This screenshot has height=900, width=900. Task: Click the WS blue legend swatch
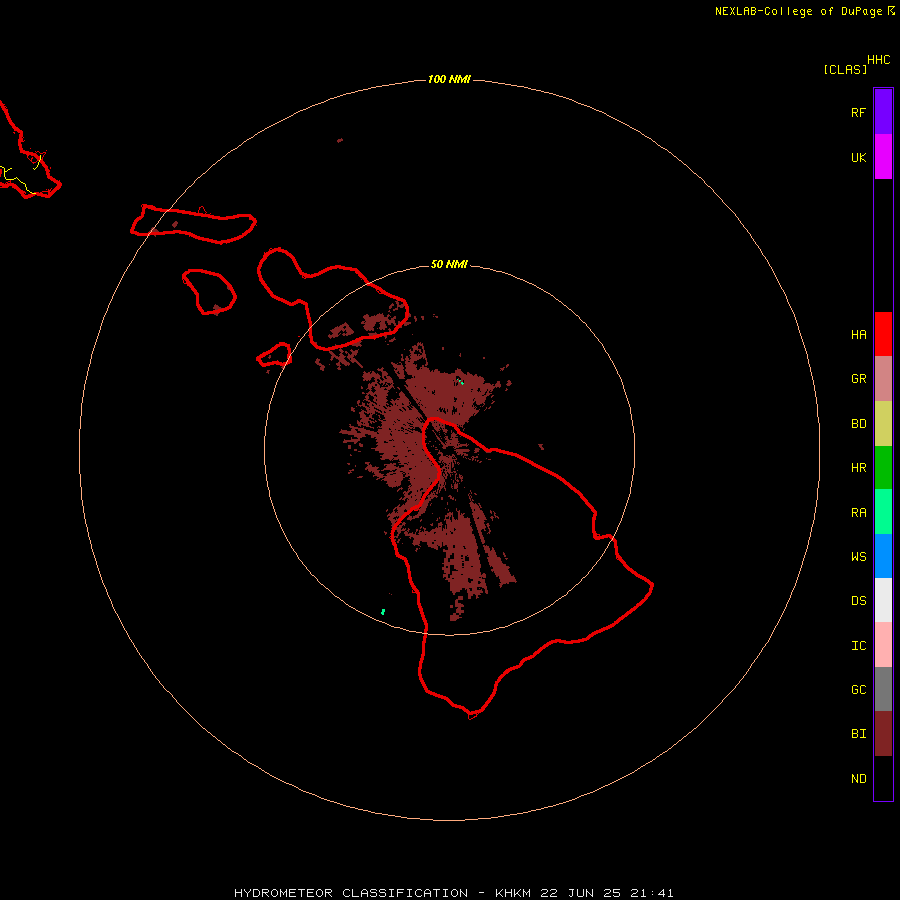[x=883, y=556]
